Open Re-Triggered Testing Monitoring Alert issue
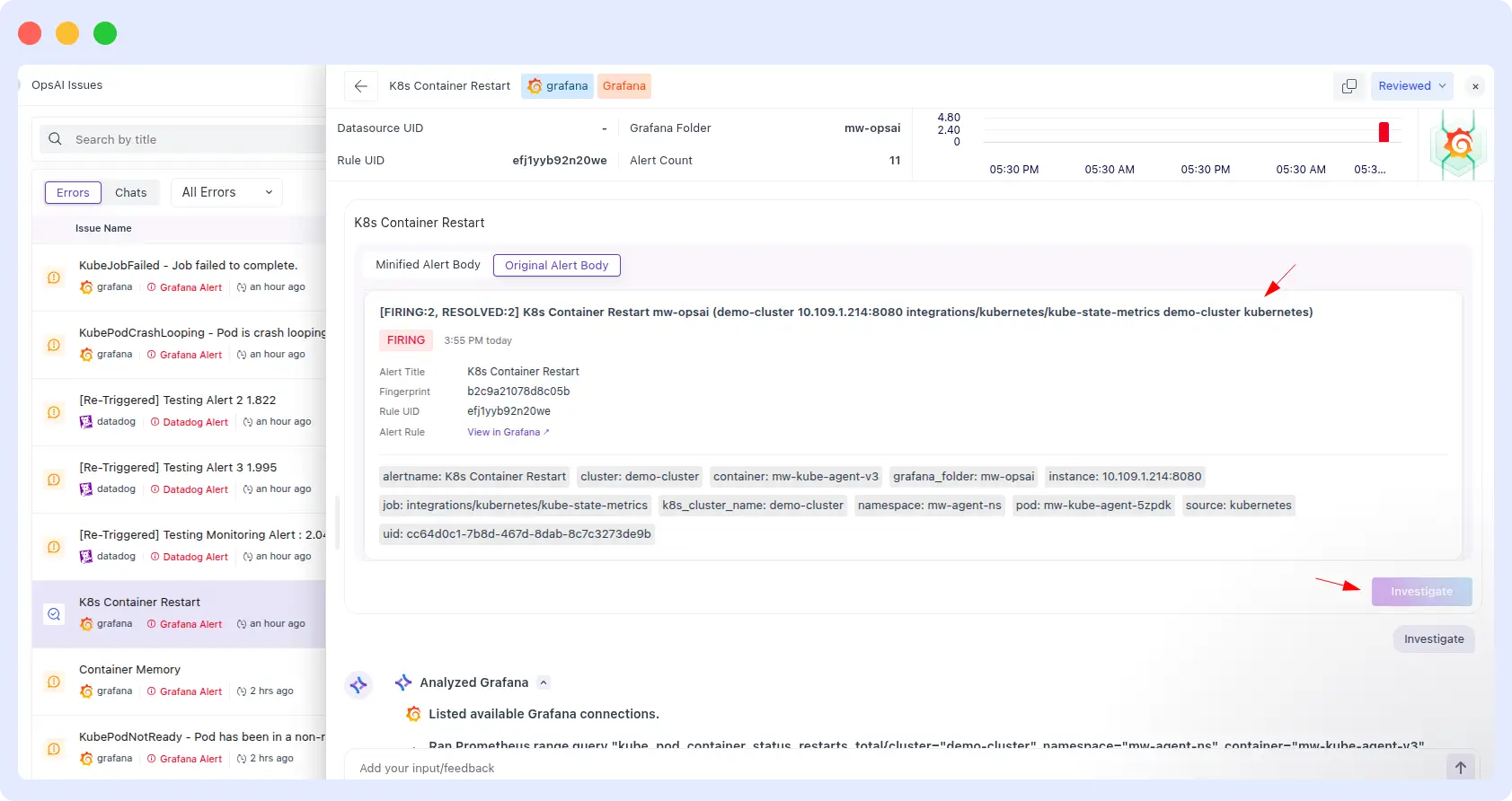Image resolution: width=1512 pixels, height=801 pixels. pos(179,547)
